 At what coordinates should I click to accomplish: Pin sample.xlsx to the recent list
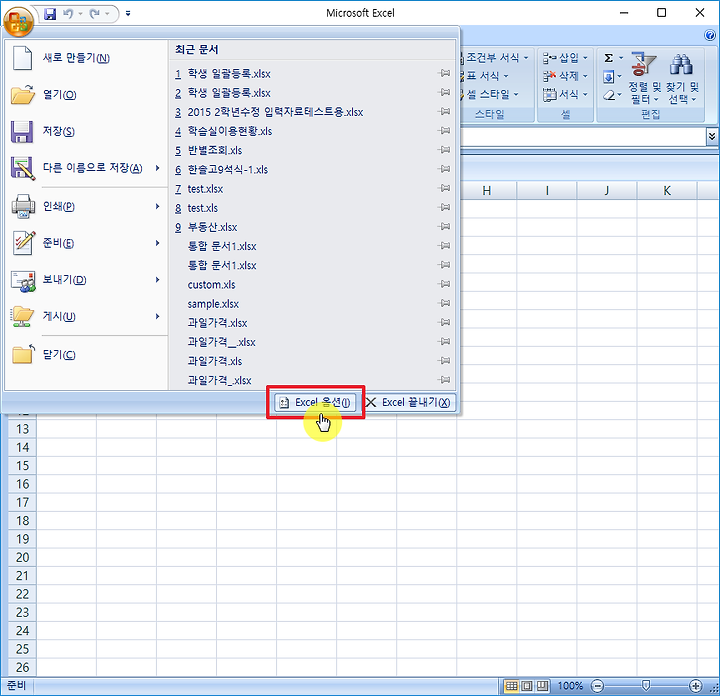pyautogui.click(x=444, y=303)
